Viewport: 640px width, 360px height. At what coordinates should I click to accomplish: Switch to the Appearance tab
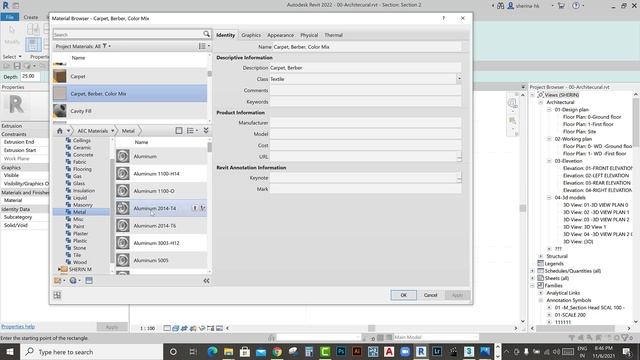(x=280, y=35)
